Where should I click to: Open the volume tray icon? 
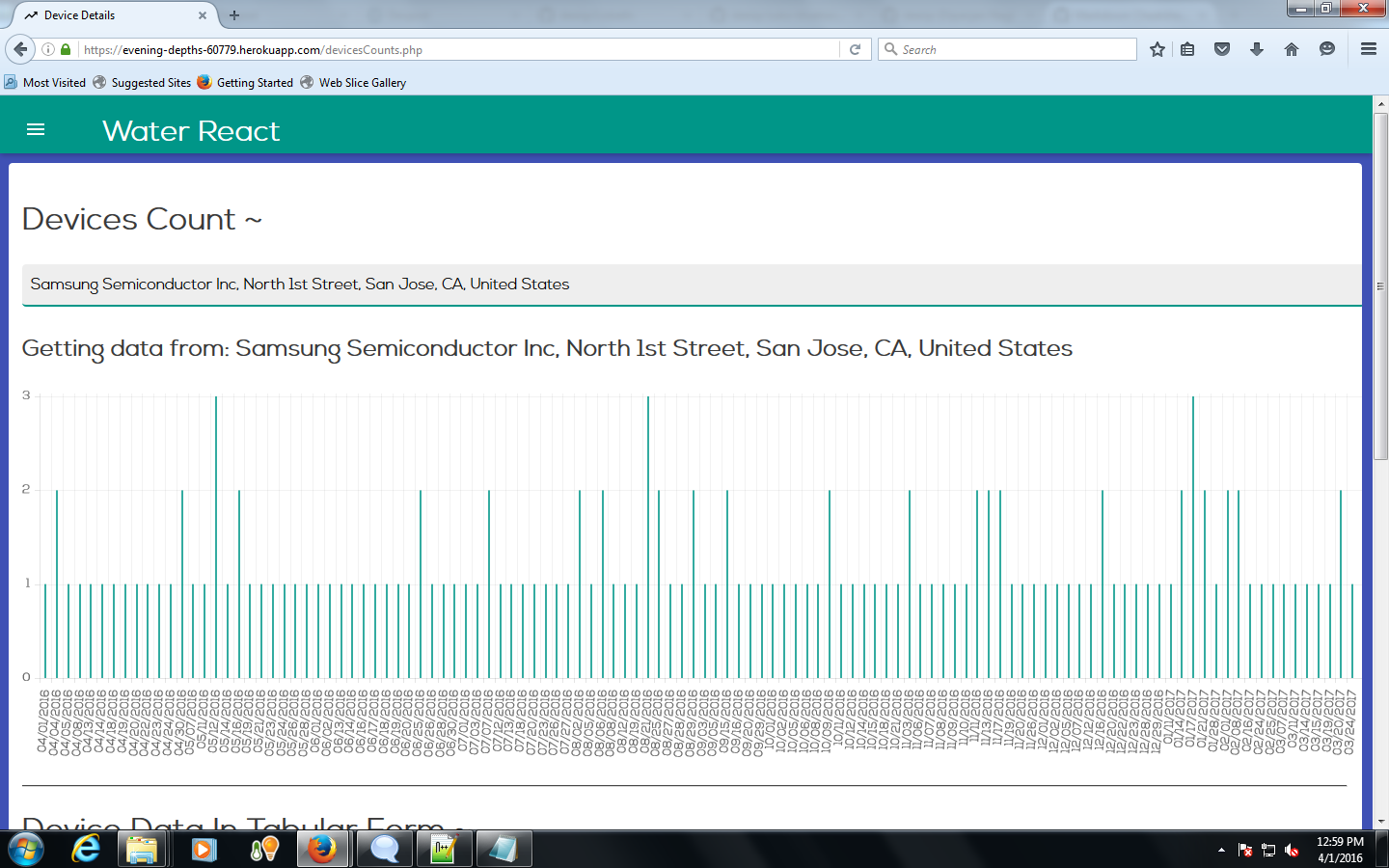click(x=1292, y=850)
